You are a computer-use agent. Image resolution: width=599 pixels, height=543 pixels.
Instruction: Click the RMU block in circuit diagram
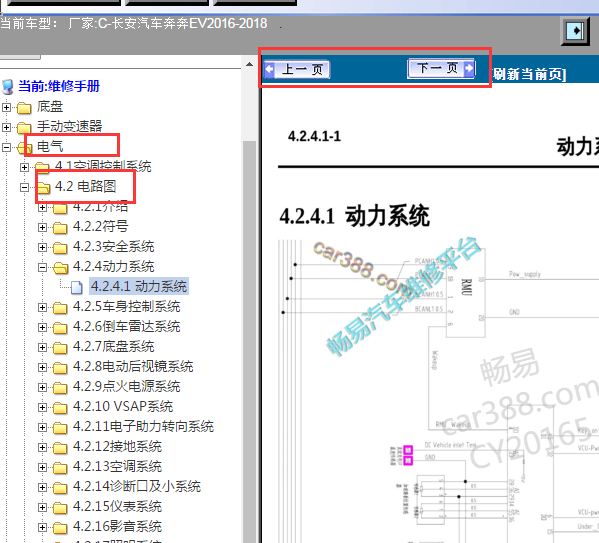pyautogui.click(x=466, y=293)
